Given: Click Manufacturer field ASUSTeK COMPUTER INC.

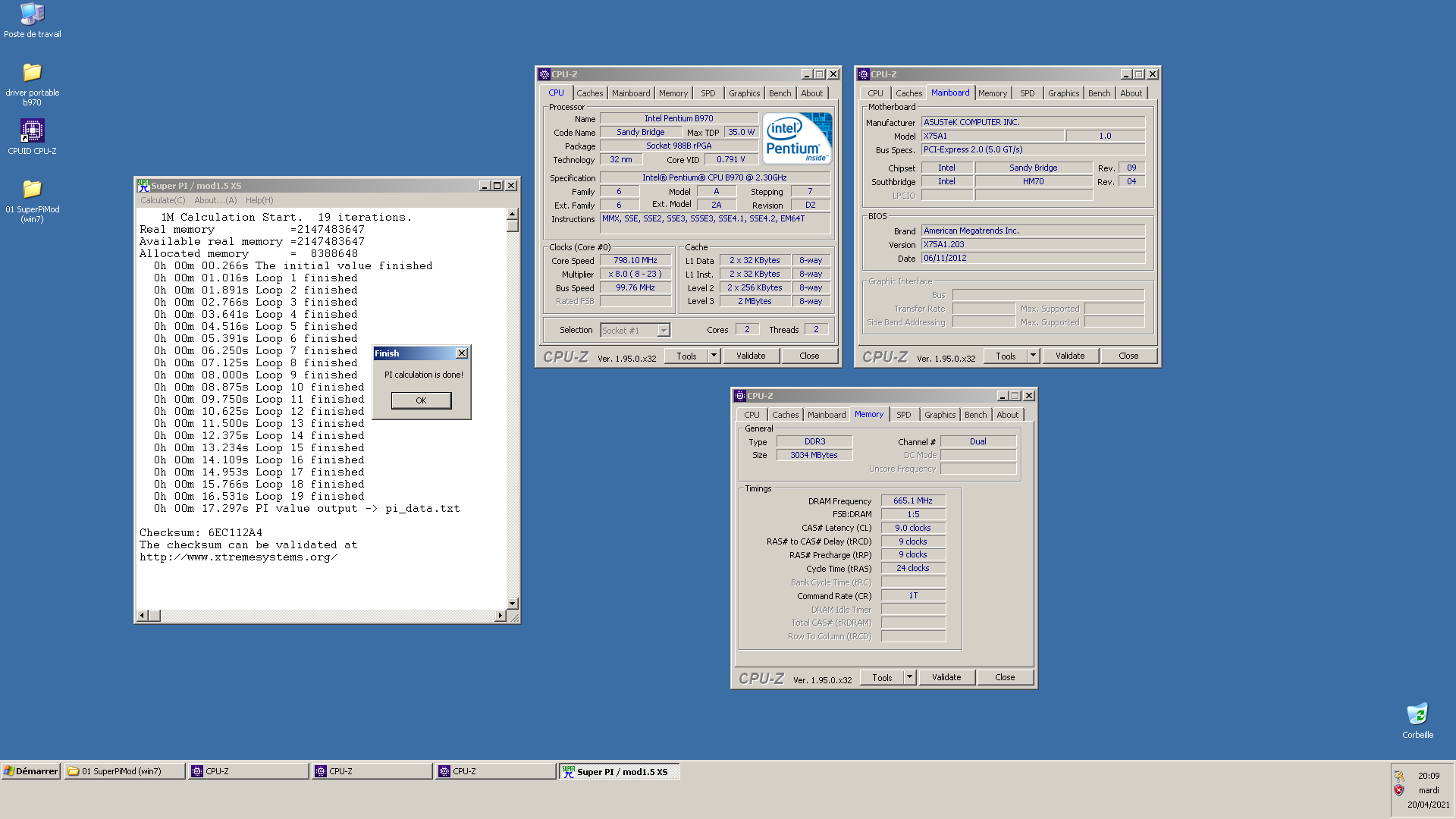Looking at the screenshot, I should coord(1033,122).
